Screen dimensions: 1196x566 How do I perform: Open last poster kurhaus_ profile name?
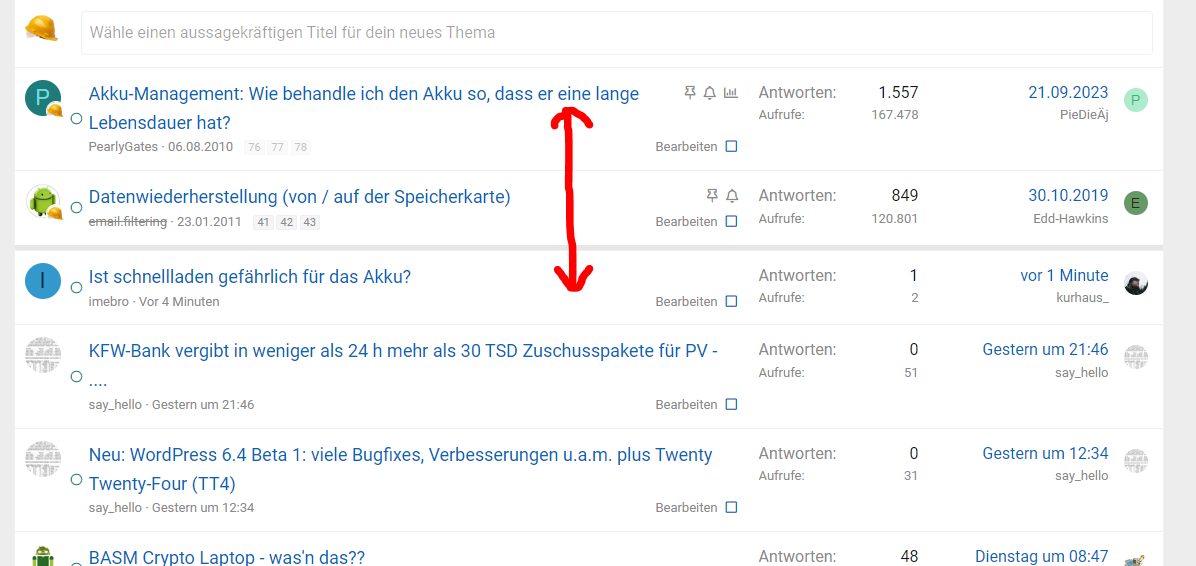click(1082, 297)
